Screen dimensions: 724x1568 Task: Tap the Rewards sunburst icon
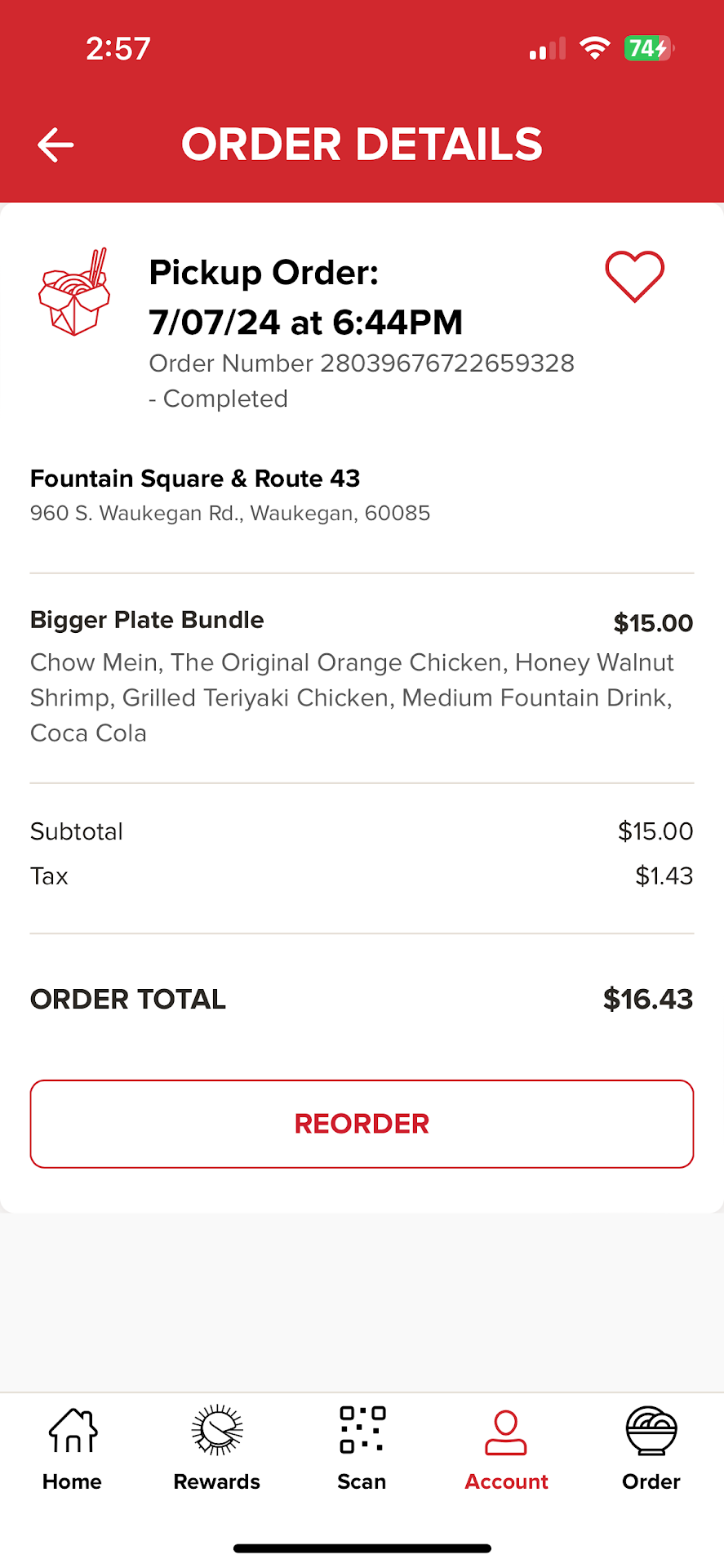(x=217, y=1430)
